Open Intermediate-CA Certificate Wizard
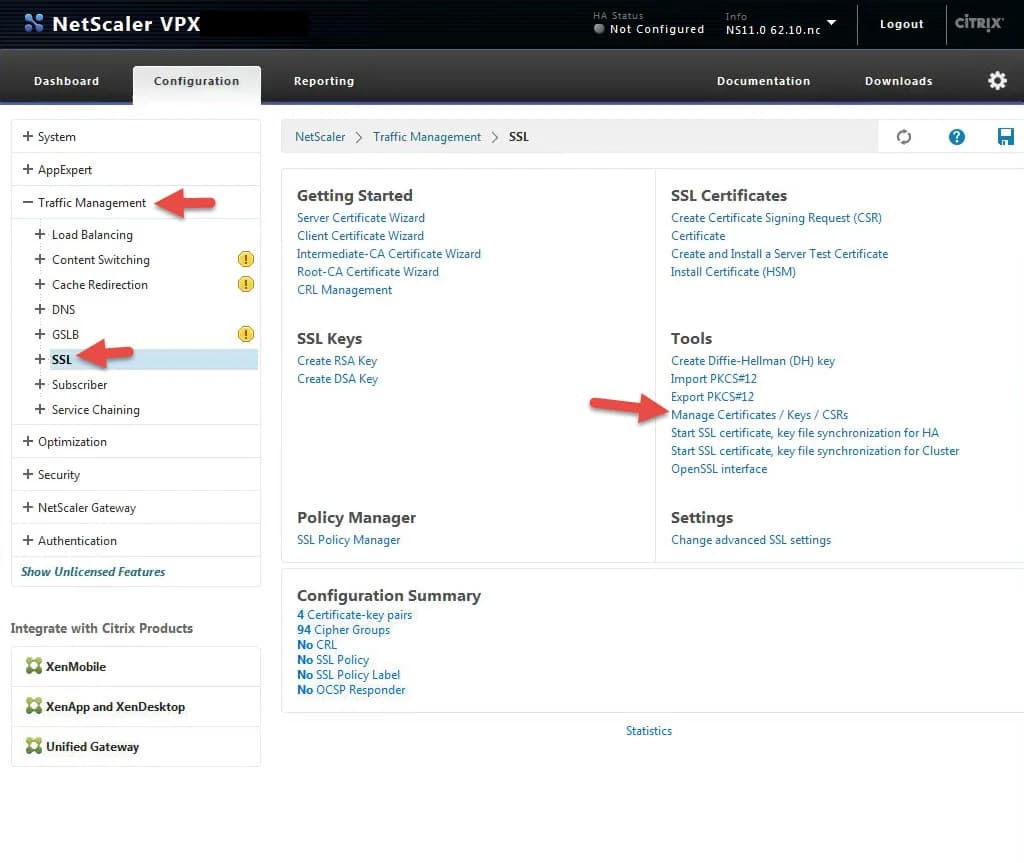The width and height of the screenshot is (1024, 863). pos(389,253)
